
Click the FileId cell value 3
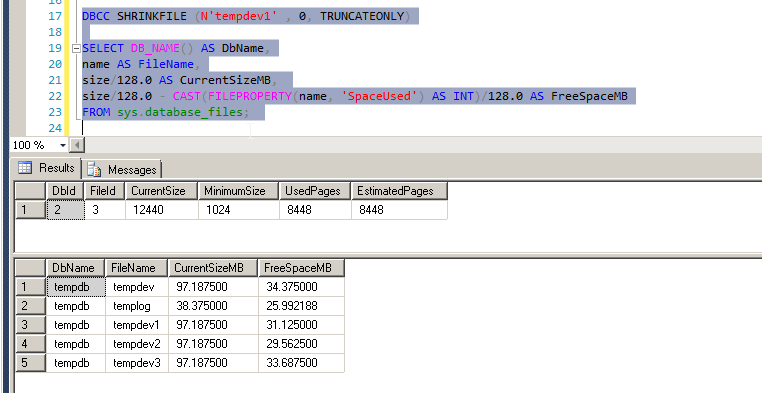(104, 210)
